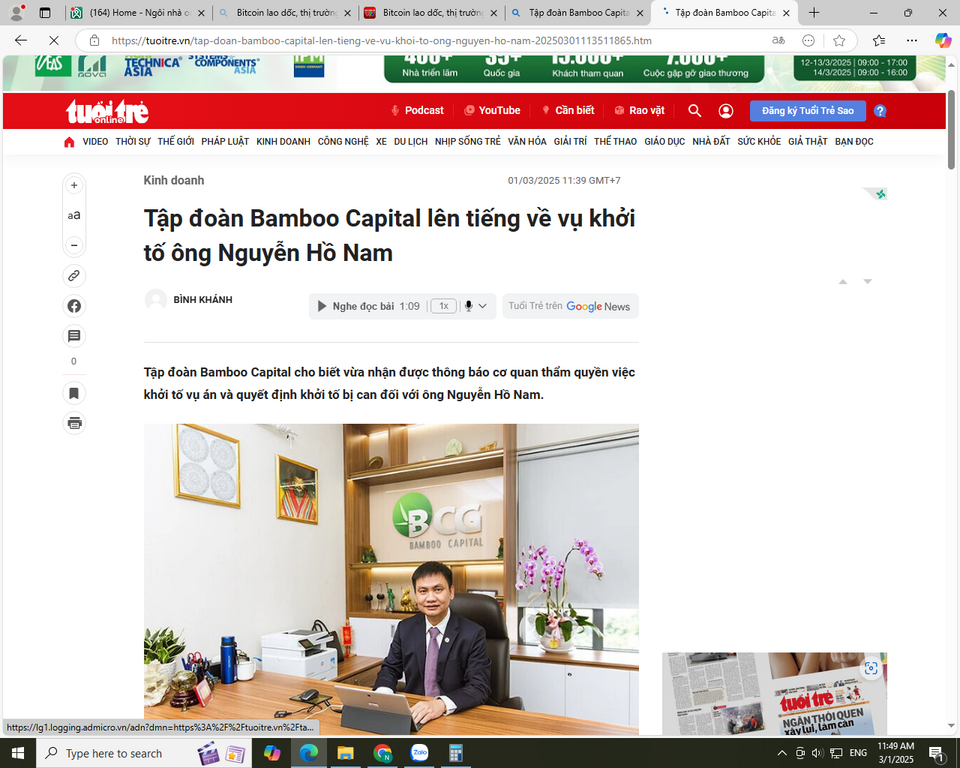Open the NHỊP SỐNG TRẺ menu item
The image size is (960, 768).
468,142
